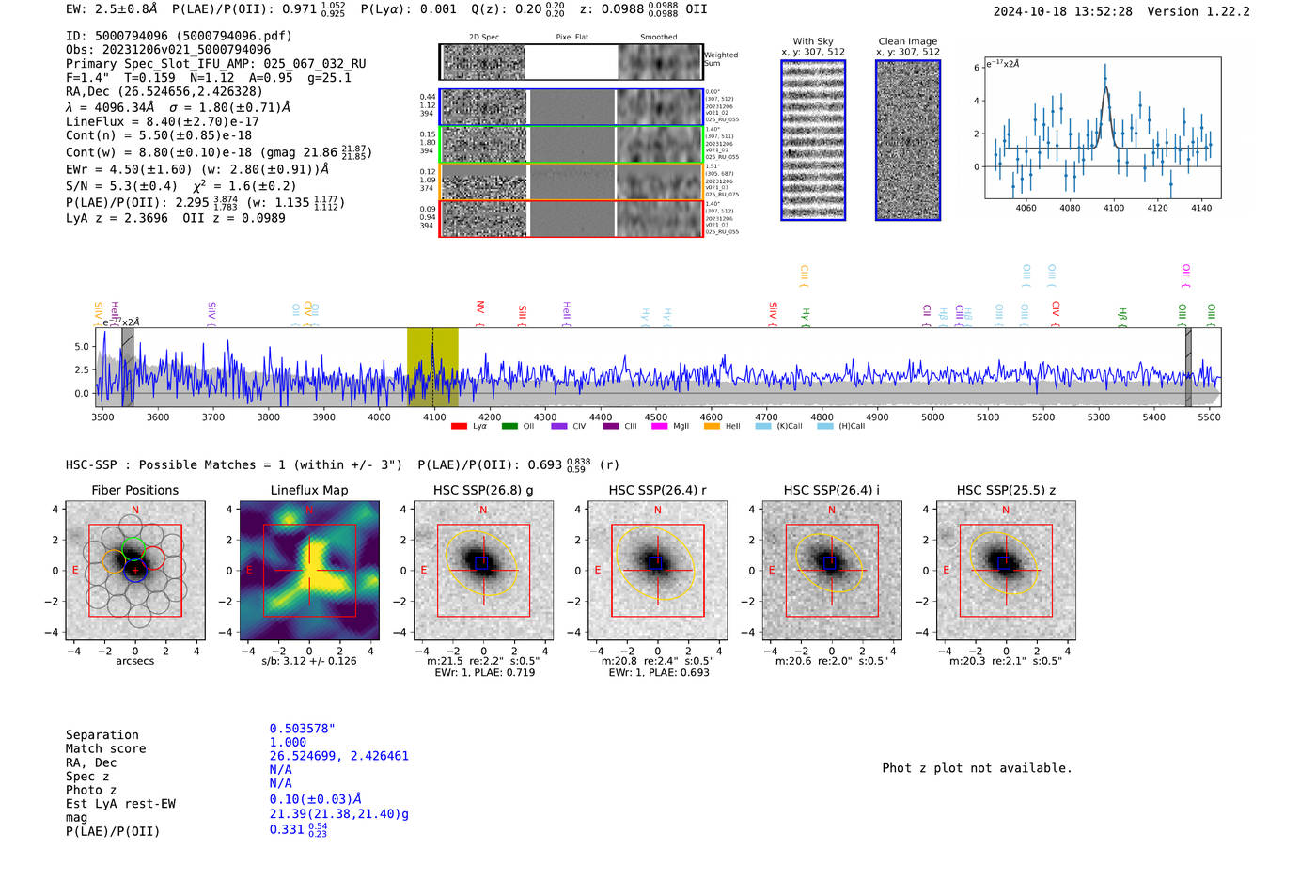This screenshot has height=896, width=1316.
Task: Click the yellow highlighted band in the spectrum
Action: 432,367
